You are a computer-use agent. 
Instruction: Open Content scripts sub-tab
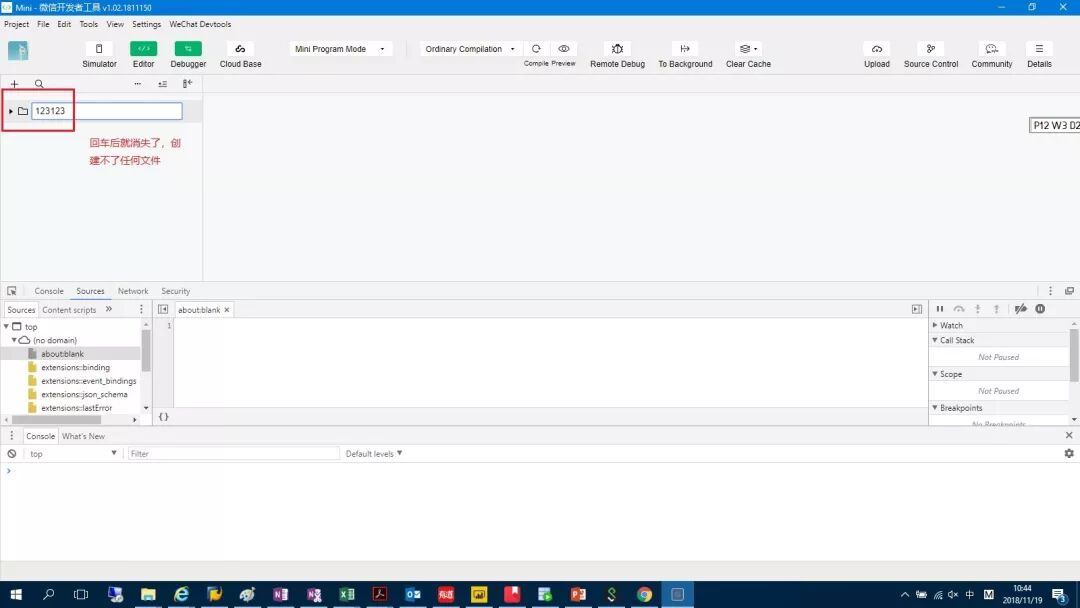click(x=69, y=310)
